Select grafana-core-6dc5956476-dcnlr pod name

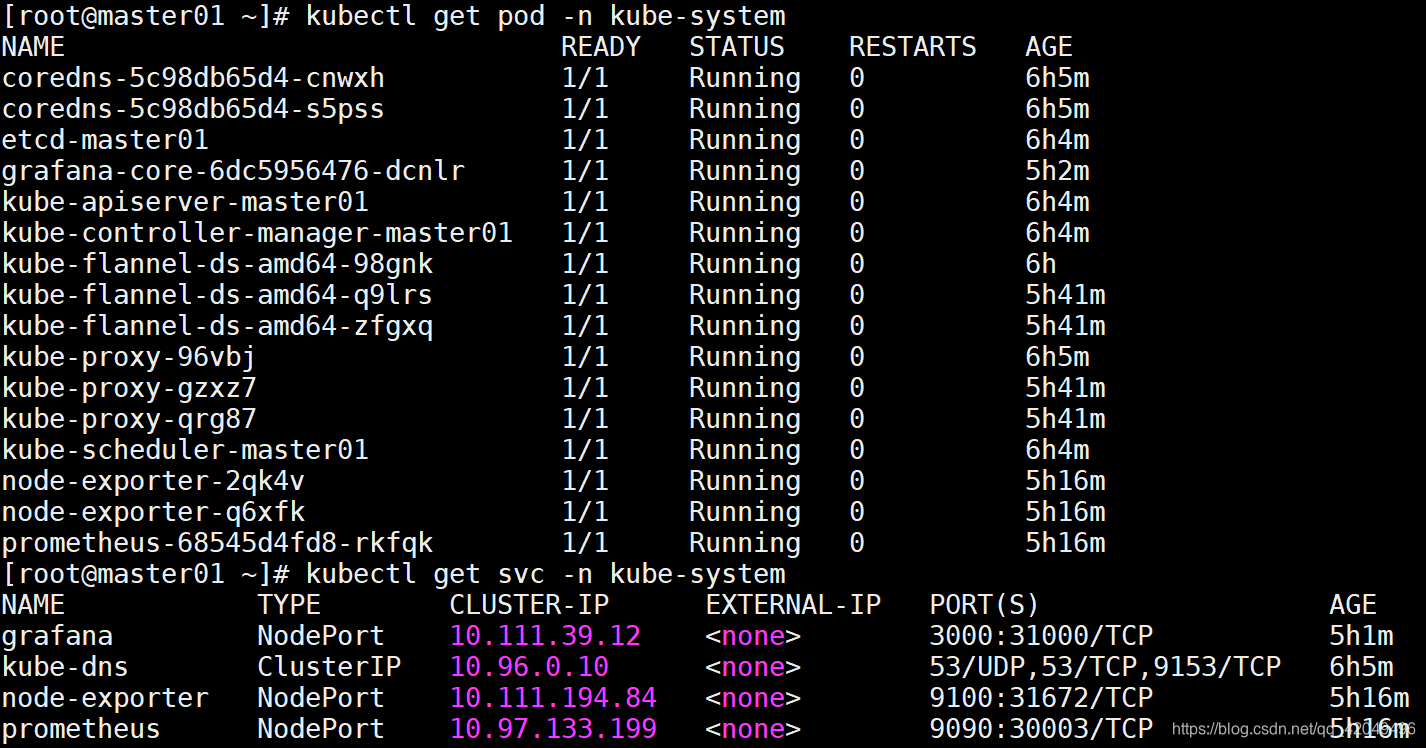pos(233,172)
